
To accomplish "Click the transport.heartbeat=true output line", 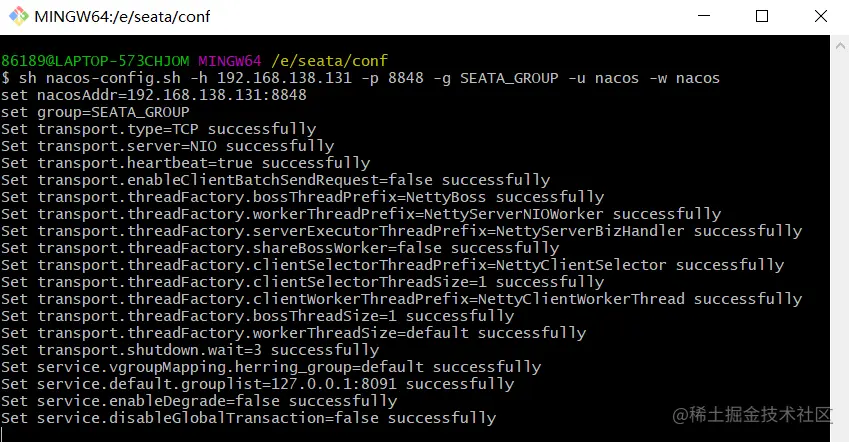I will tap(186, 163).
